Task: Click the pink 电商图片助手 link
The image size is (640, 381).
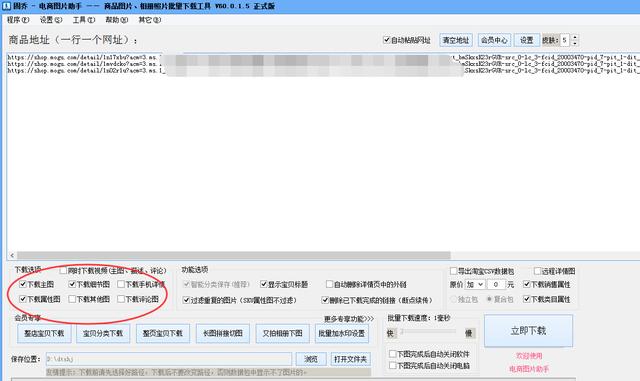Action: pos(529,369)
